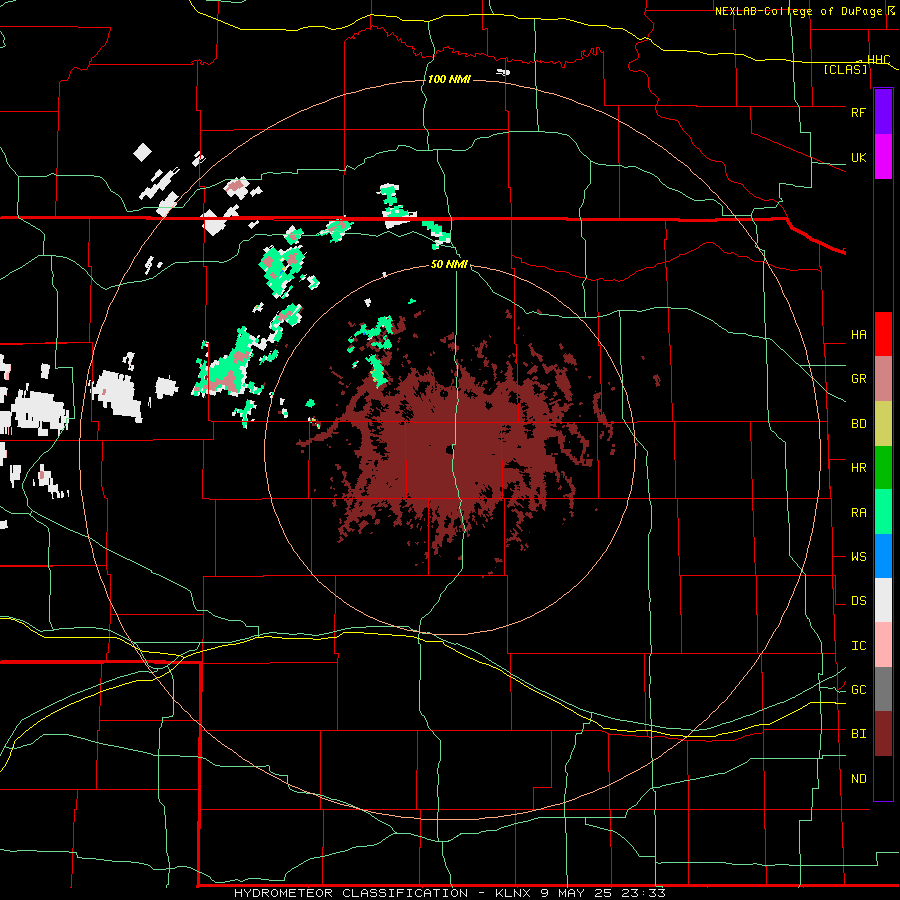Image resolution: width=900 pixels, height=900 pixels.
Task: Click the "WS" legend label text
Action: (858, 556)
